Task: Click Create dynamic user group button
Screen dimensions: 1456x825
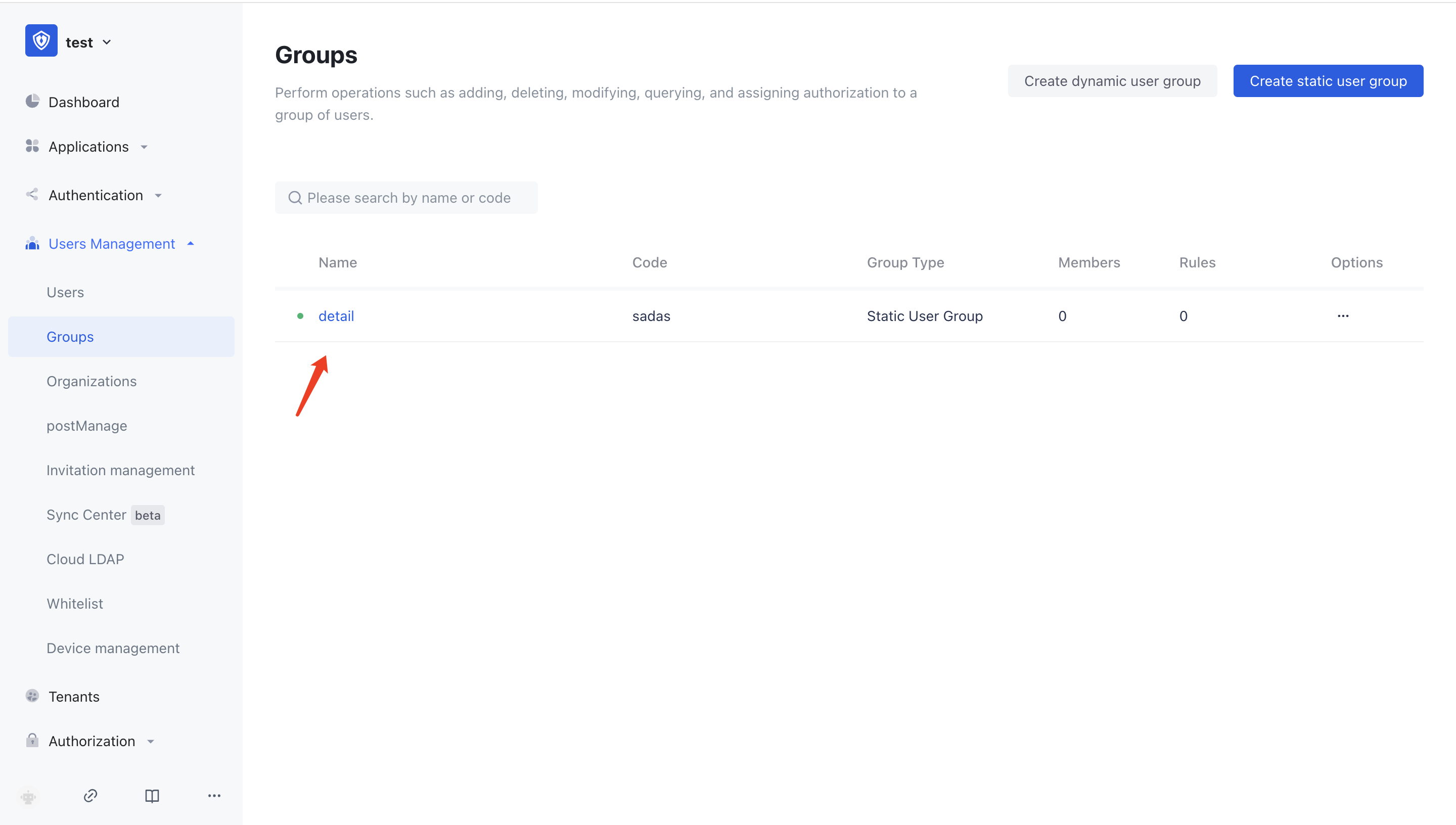Action: coord(1112,81)
